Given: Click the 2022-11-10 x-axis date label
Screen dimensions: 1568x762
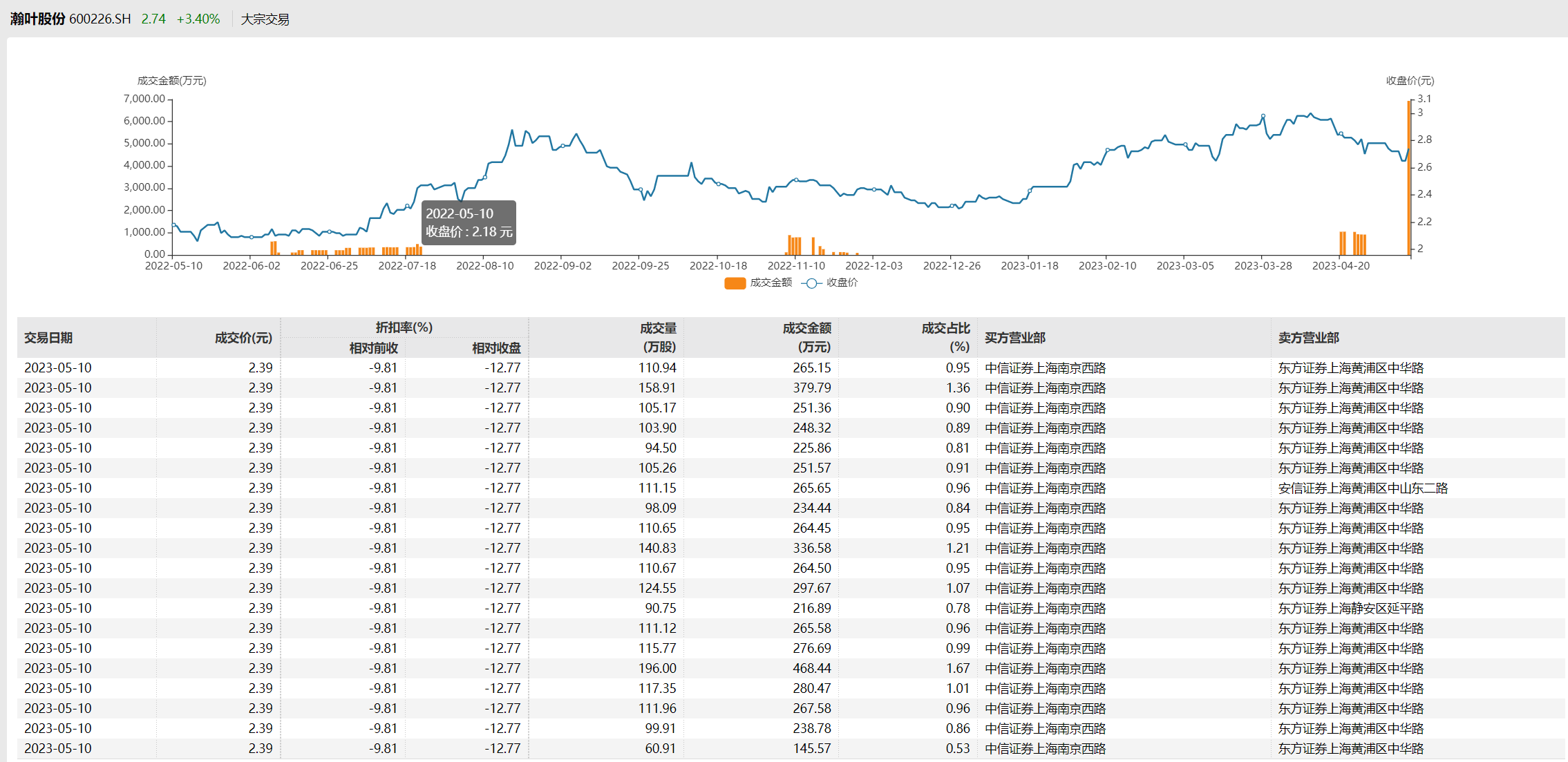Looking at the screenshot, I should click(796, 266).
